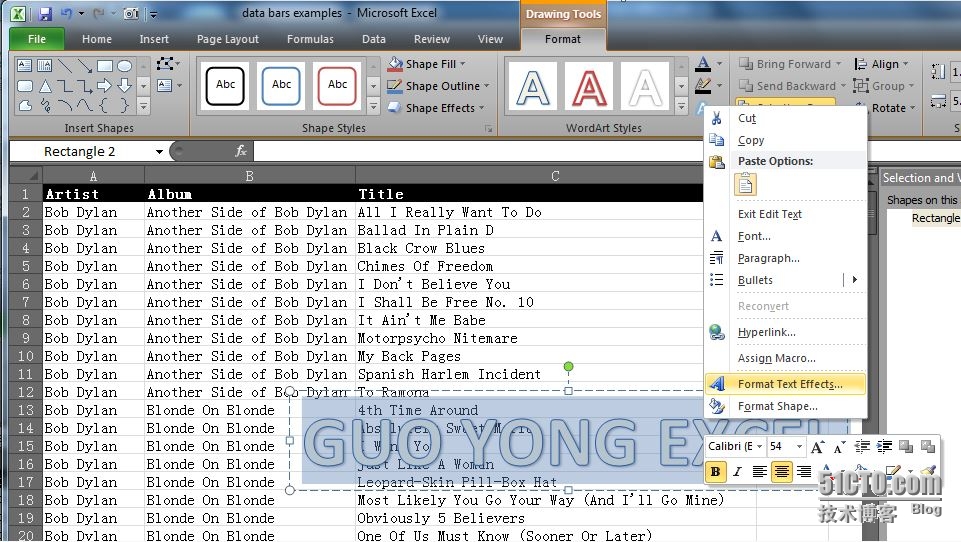This screenshot has width=961, height=542.
Task: Click the Save icon in Quick Access Toolbar
Action: [45, 13]
